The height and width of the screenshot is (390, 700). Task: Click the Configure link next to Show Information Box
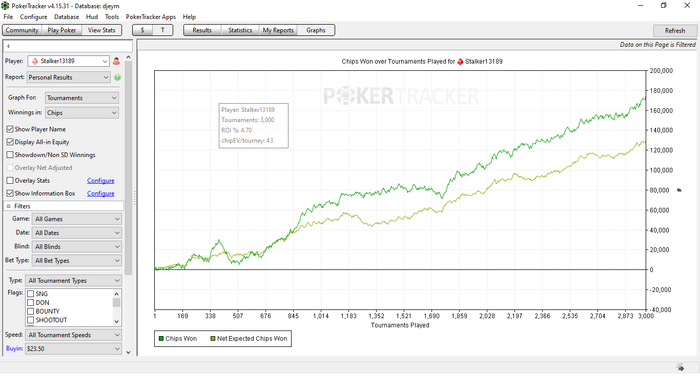pos(100,193)
